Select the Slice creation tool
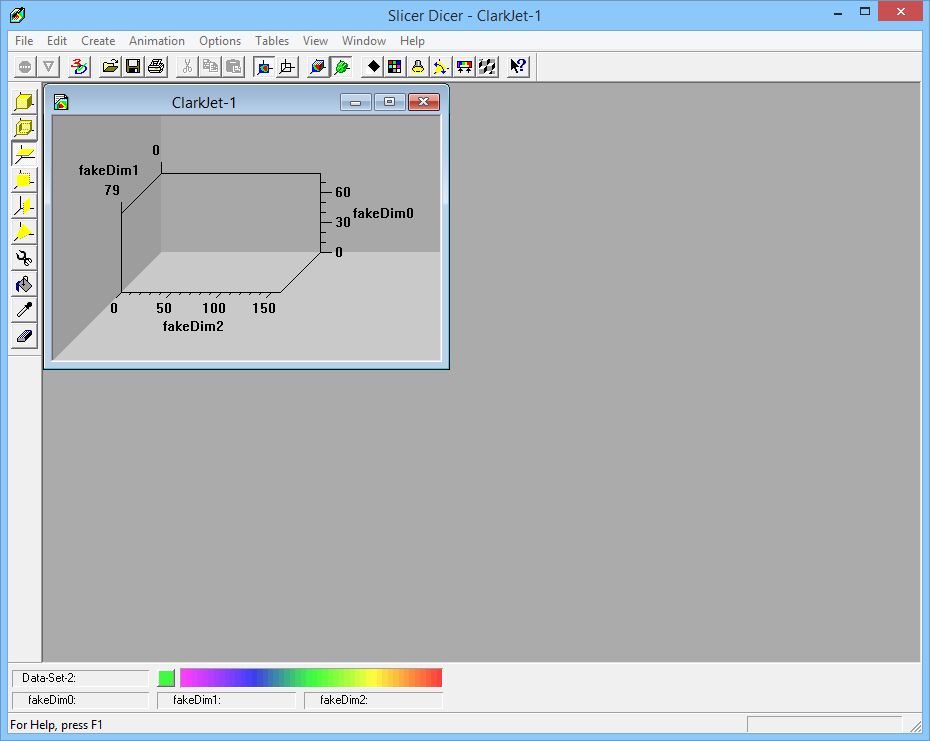 23,153
